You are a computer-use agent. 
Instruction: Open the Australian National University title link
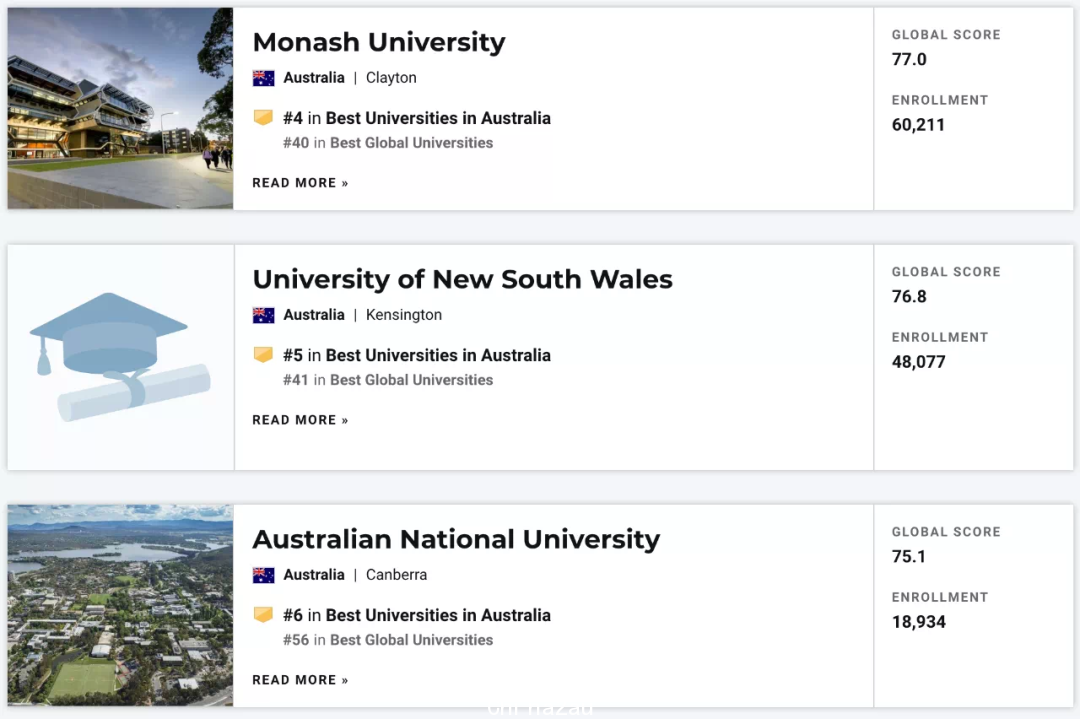456,539
